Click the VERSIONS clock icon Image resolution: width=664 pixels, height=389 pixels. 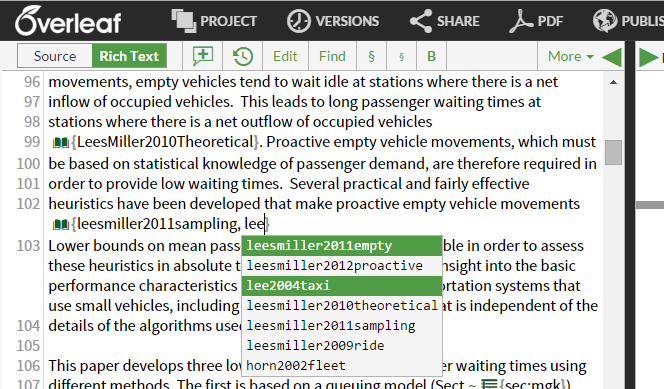pos(299,21)
